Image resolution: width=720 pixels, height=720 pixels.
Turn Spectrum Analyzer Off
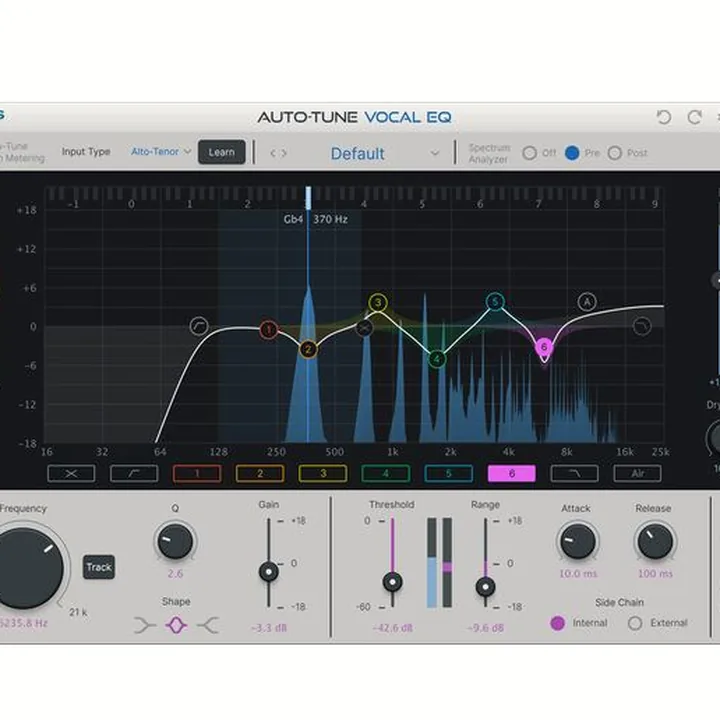[x=529, y=153]
